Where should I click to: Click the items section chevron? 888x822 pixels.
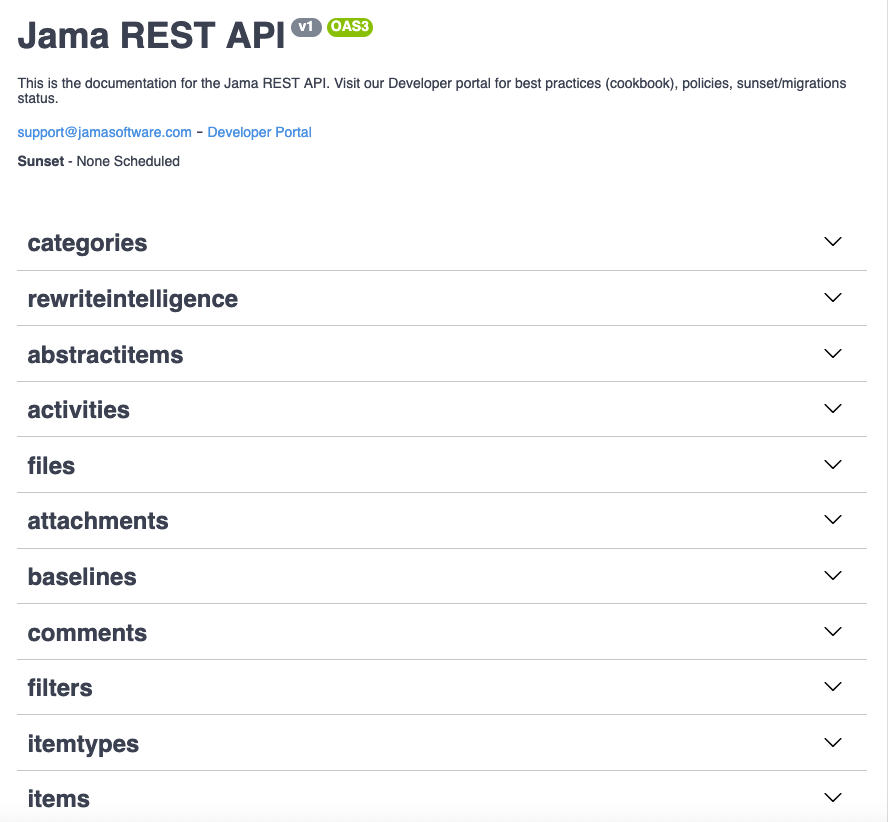[832, 798]
